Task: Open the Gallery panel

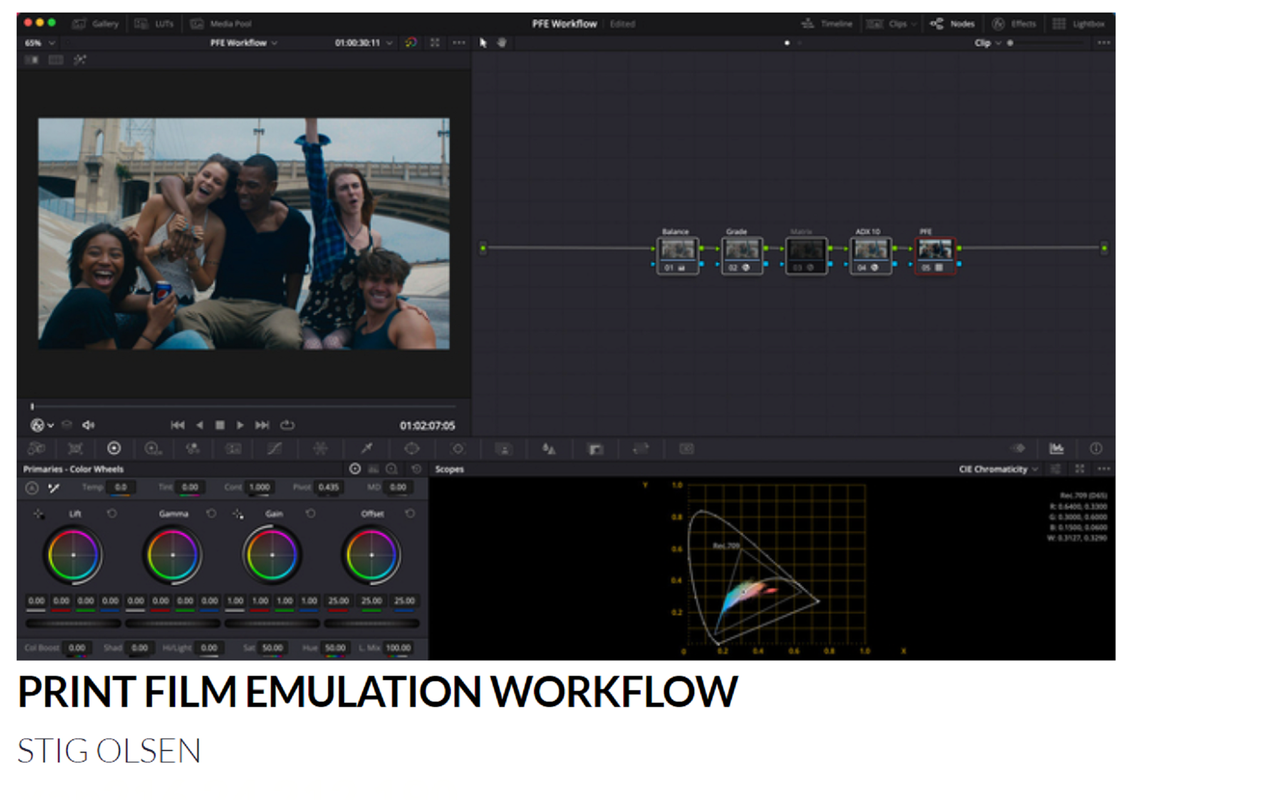Action: click(96, 23)
